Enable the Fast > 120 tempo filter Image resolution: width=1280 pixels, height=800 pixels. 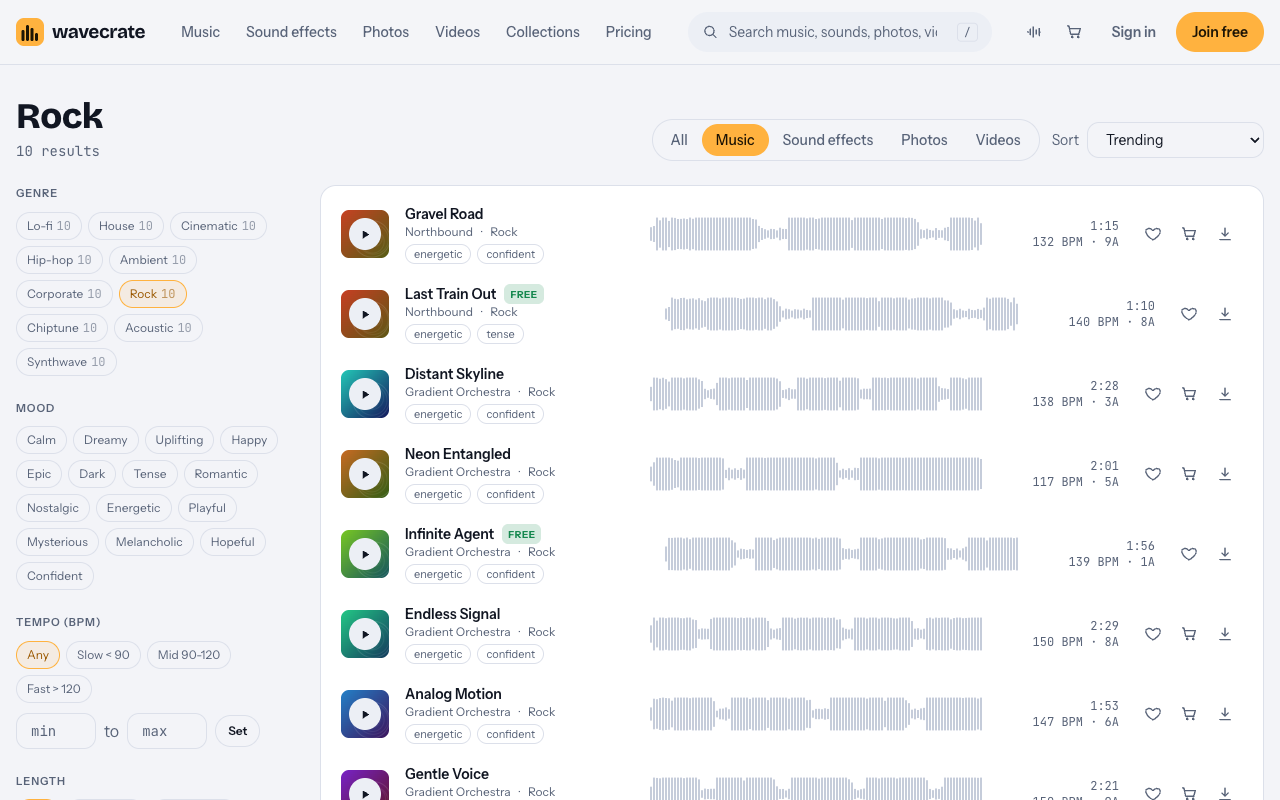pyautogui.click(x=54, y=689)
